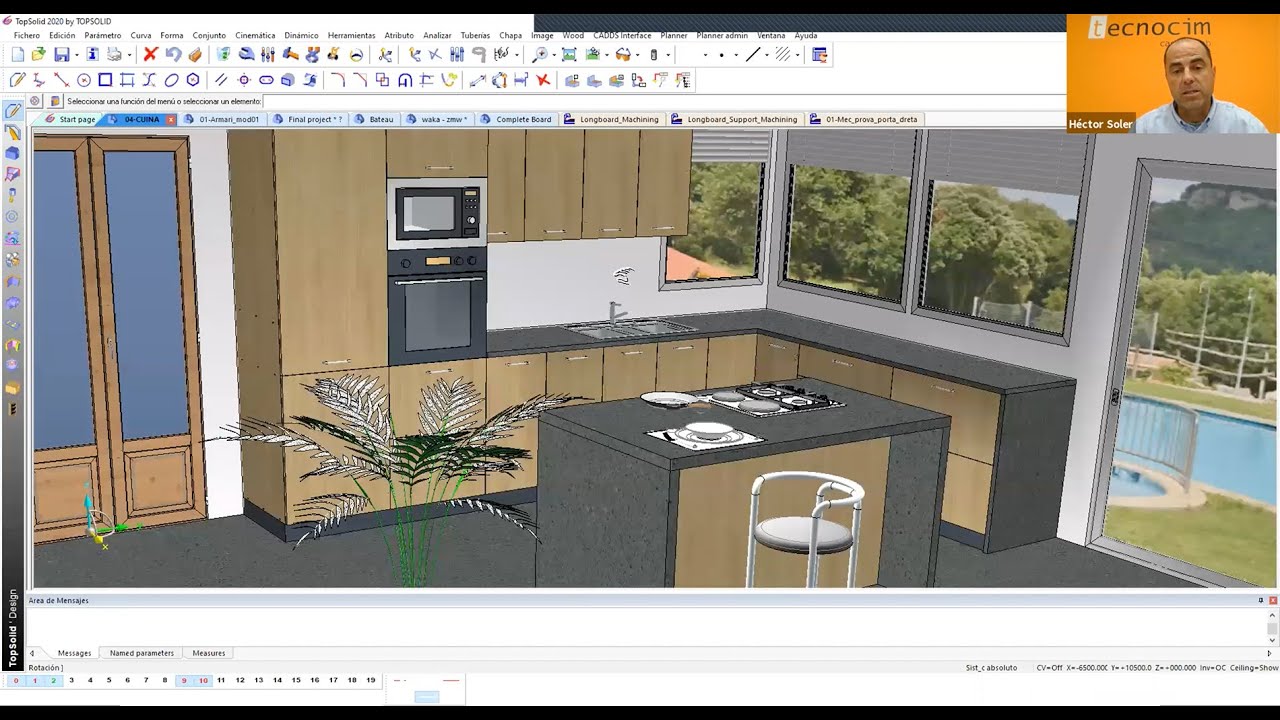Switch to the Complete Board document tab
This screenshot has height=720, width=1280.
(516, 119)
